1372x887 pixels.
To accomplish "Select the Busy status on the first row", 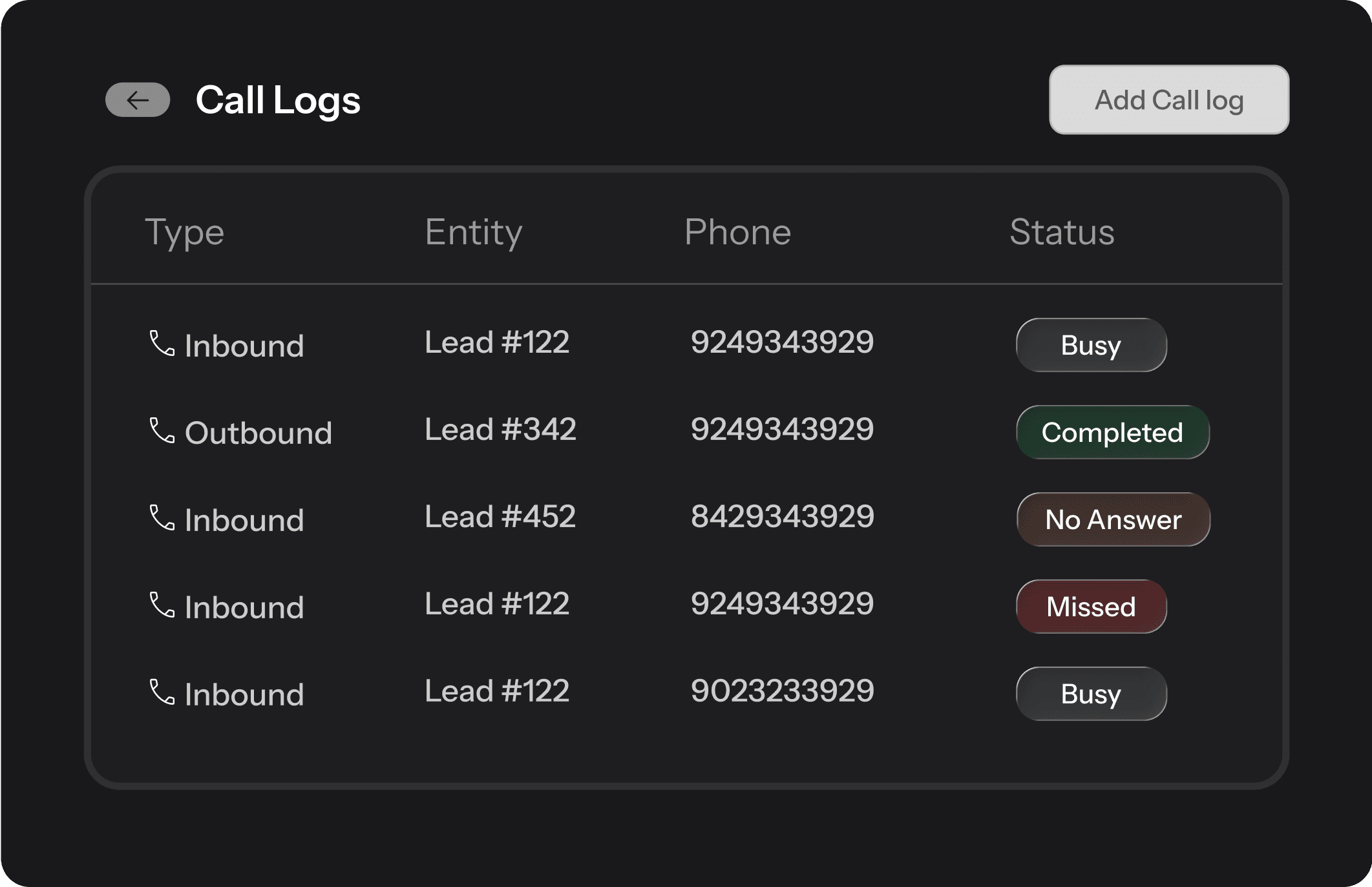I will (1091, 344).
